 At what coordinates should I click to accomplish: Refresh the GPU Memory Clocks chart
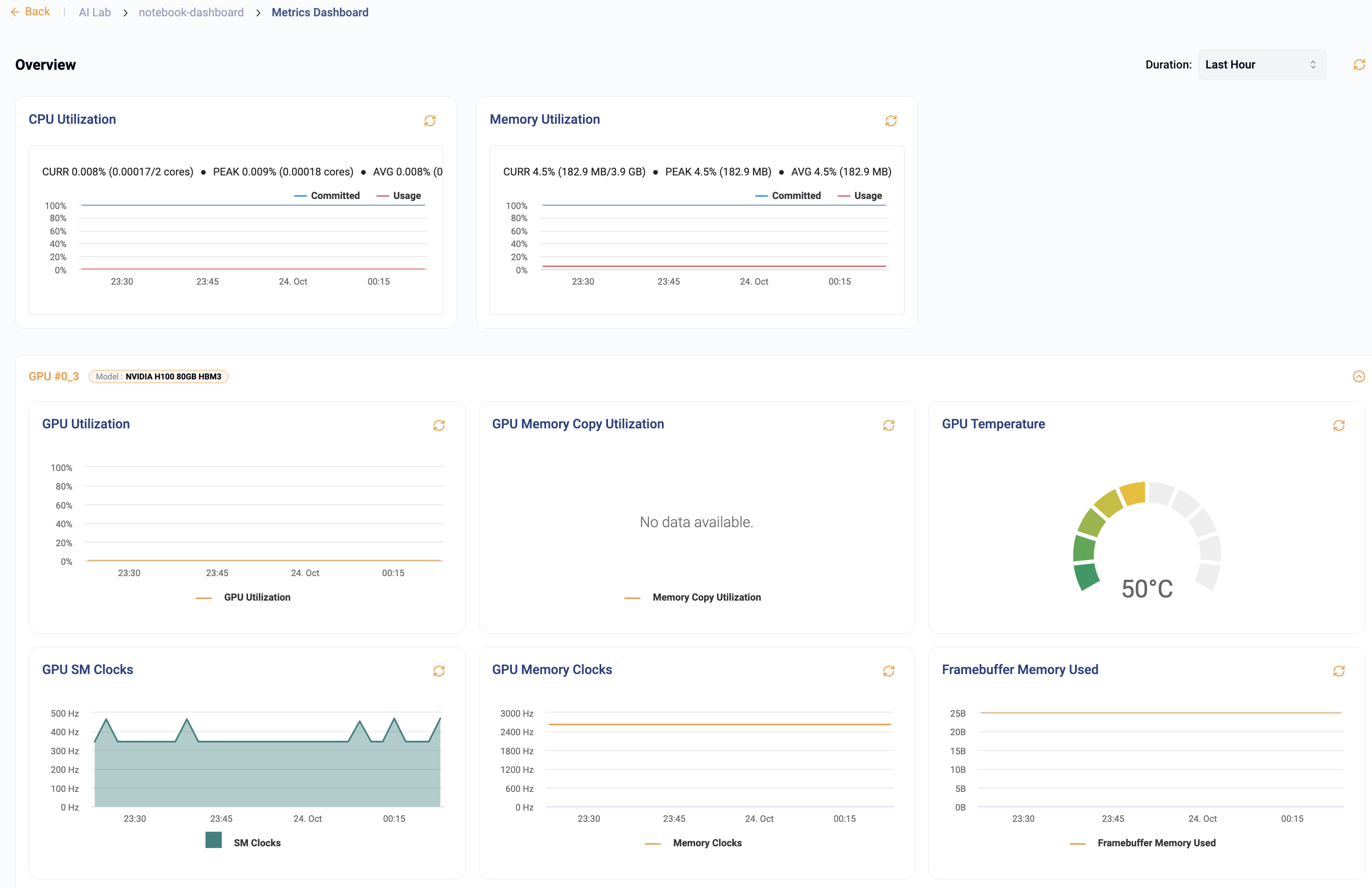tap(889, 671)
